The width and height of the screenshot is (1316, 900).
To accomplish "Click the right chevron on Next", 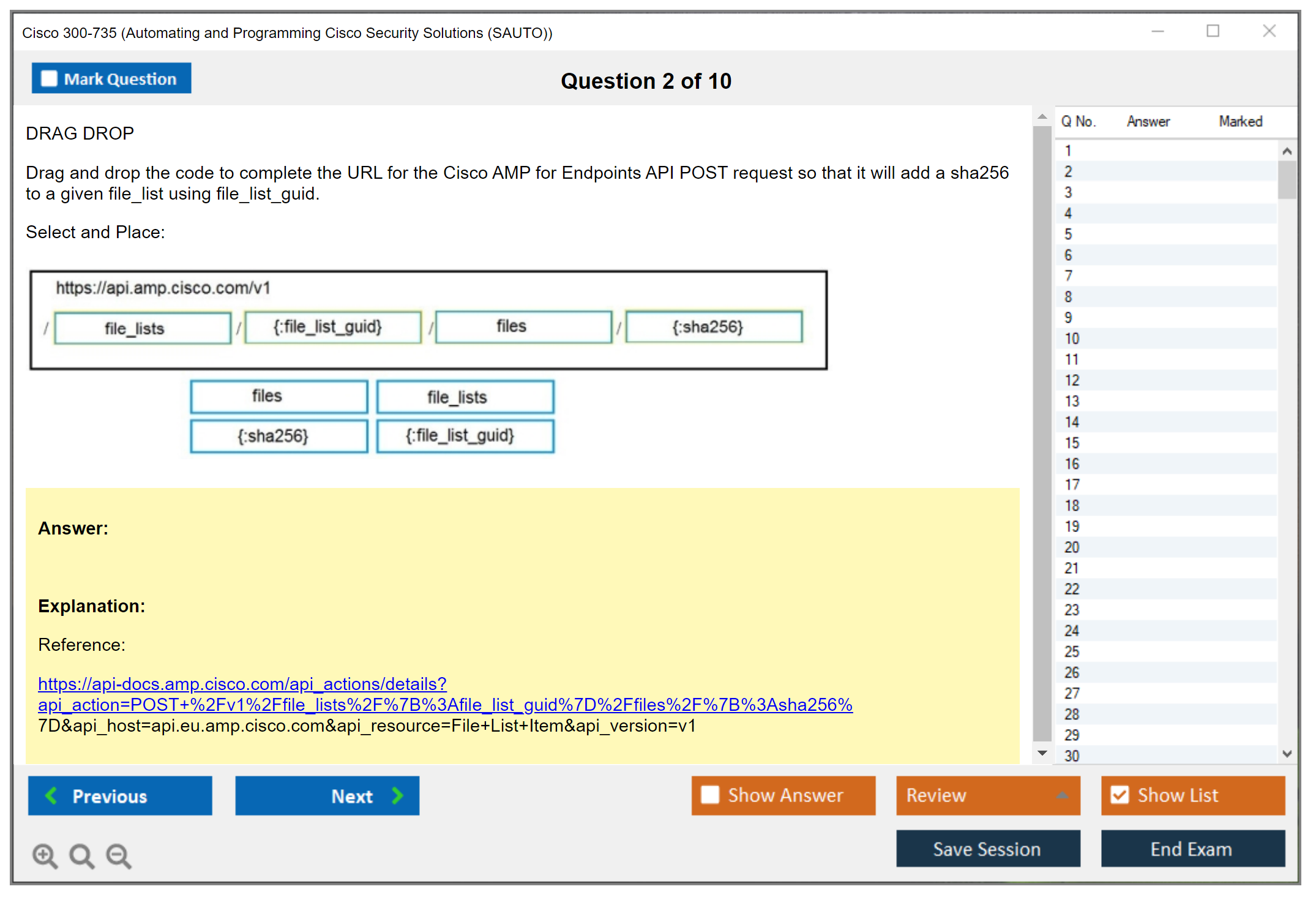I will coord(397,795).
